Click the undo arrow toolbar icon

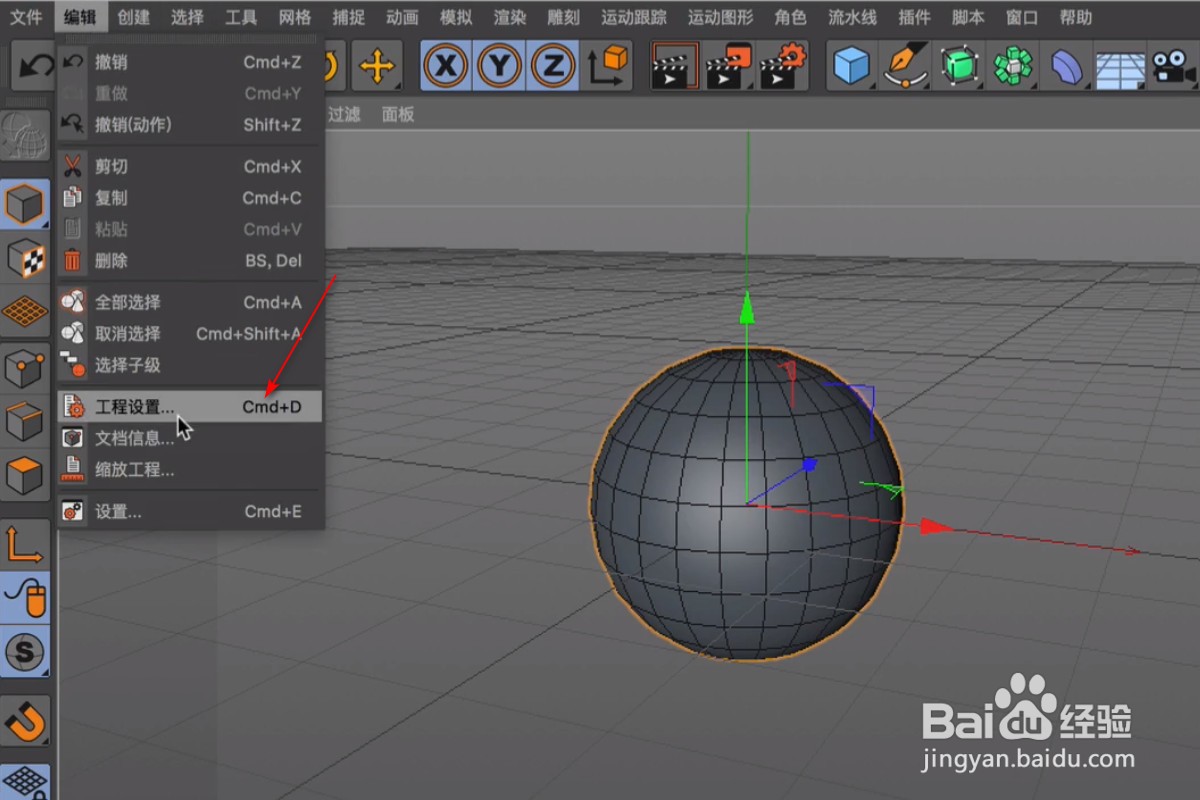(35, 67)
